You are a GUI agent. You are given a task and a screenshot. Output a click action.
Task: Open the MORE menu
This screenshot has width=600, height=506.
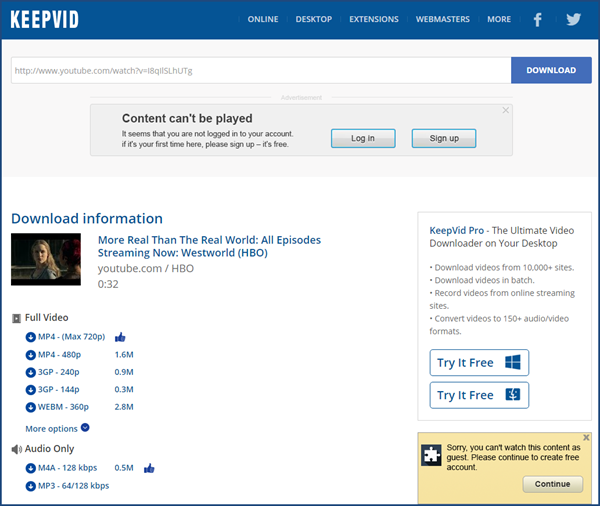point(499,19)
